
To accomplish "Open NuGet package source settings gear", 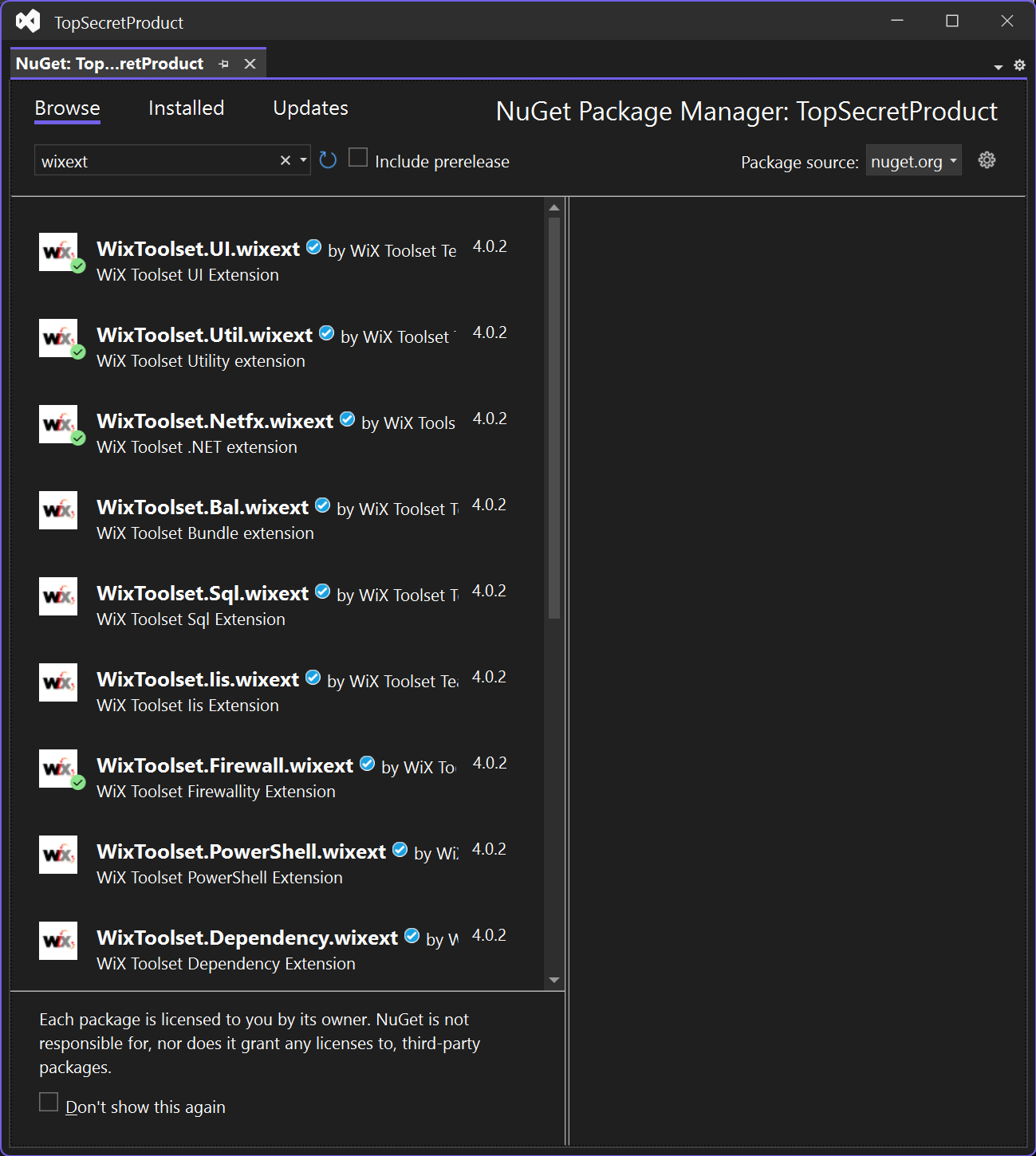I will point(987,159).
